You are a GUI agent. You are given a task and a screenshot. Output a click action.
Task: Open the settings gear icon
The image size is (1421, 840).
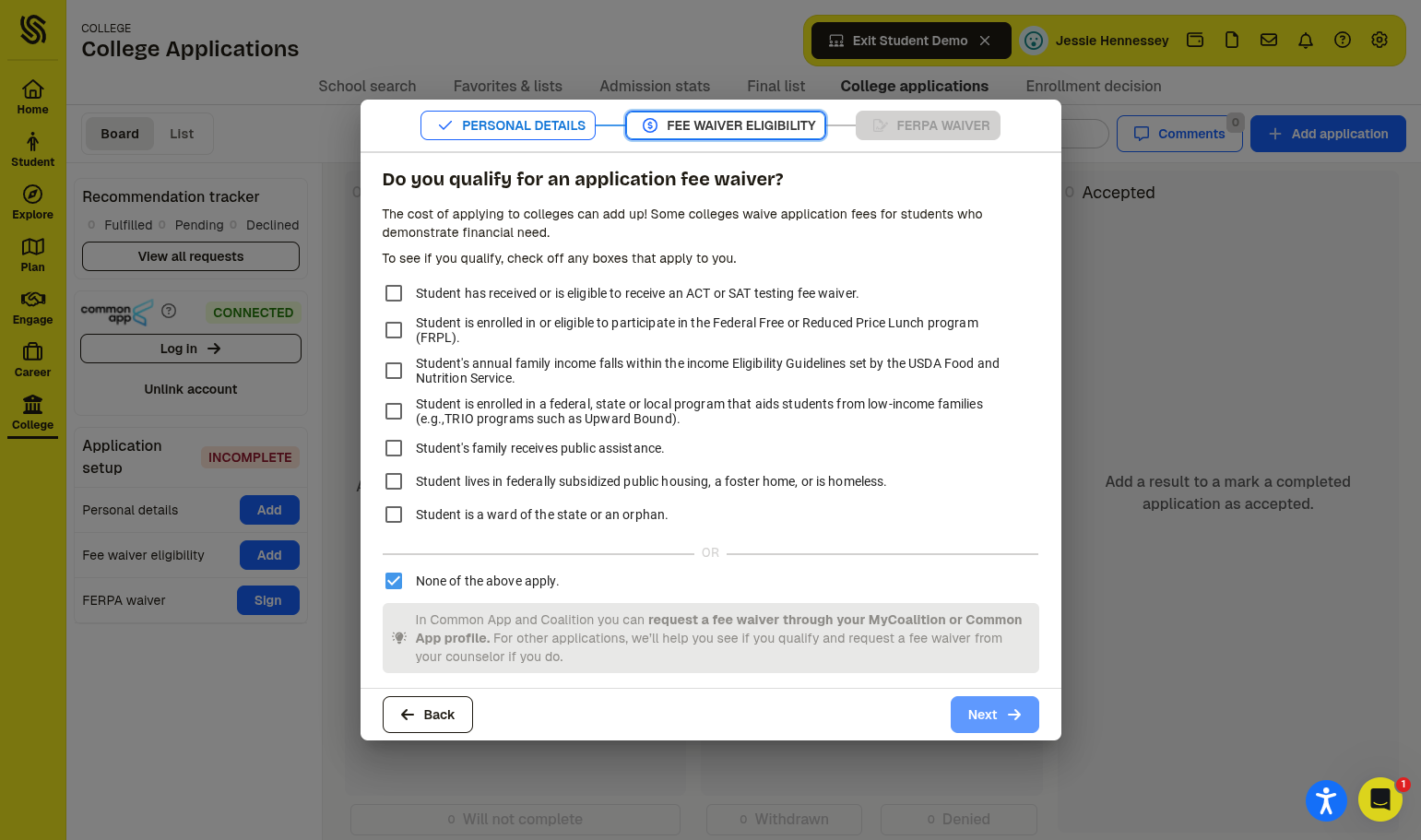click(x=1380, y=40)
